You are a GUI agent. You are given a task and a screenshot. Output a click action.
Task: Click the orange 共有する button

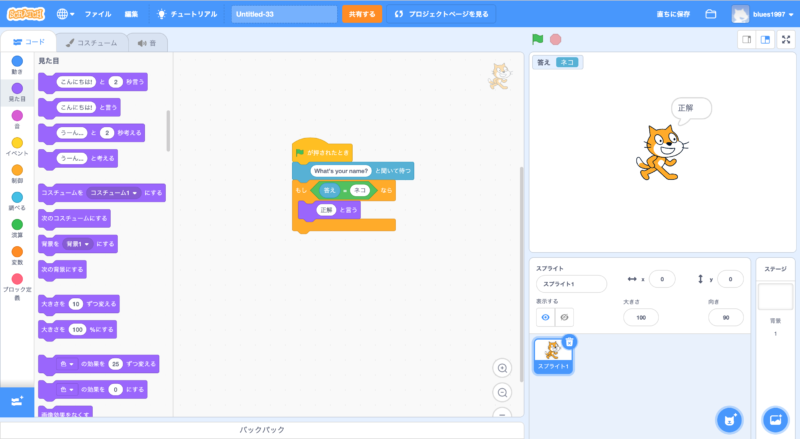(x=361, y=14)
